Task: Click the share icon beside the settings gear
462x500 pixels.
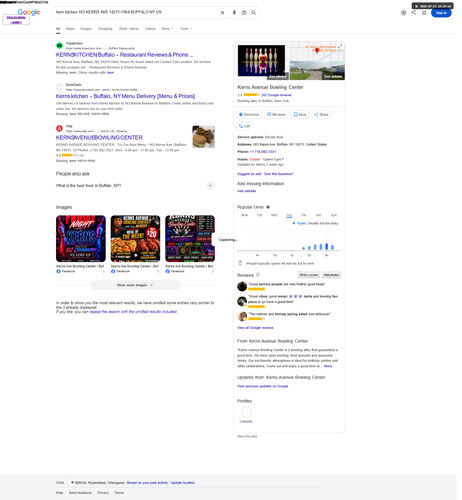Action: [x=413, y=12]
